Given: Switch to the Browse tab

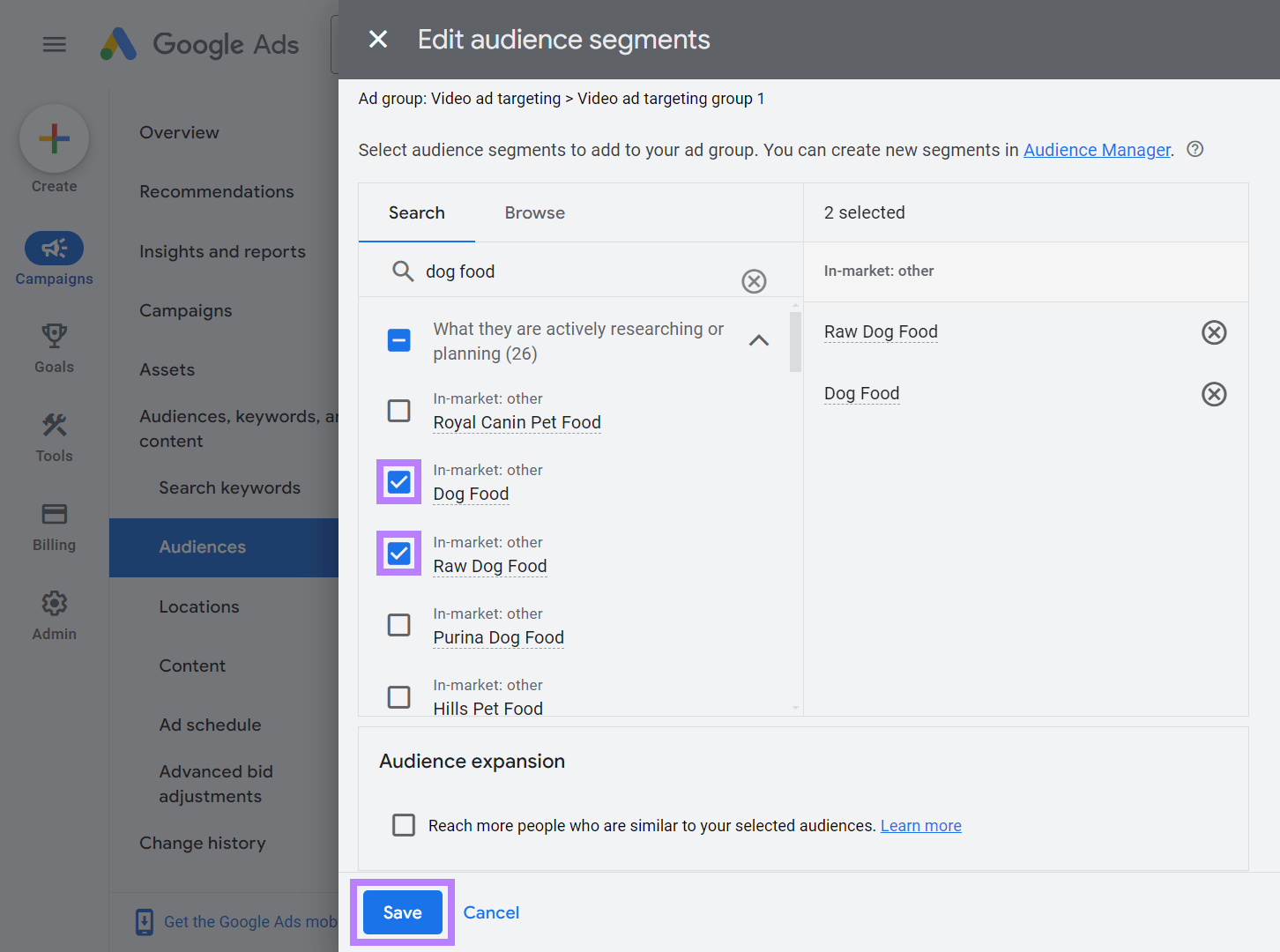Looking at the screenshot, I should (534, 212).
